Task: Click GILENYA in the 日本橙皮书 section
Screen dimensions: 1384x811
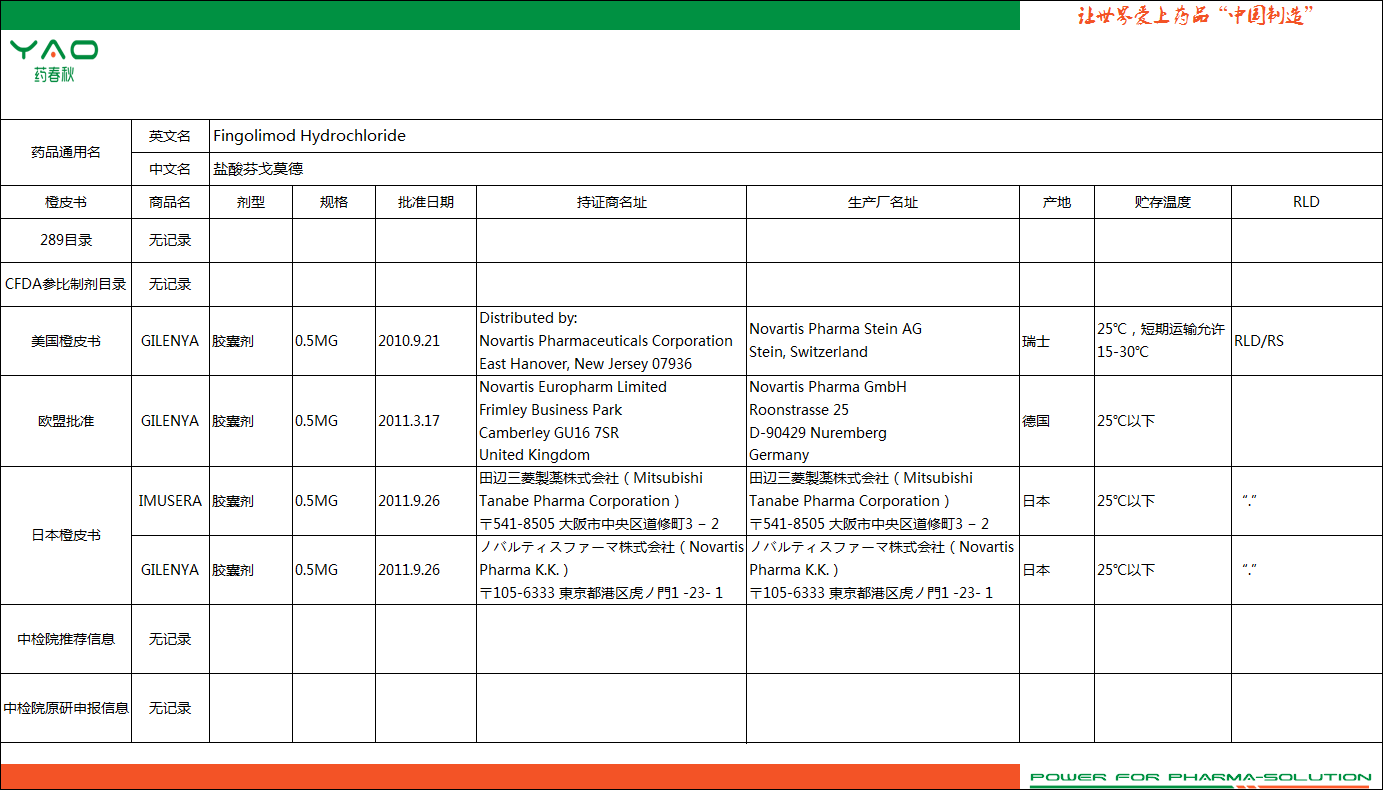Action: pyautogui.click(x=170, y=570)
